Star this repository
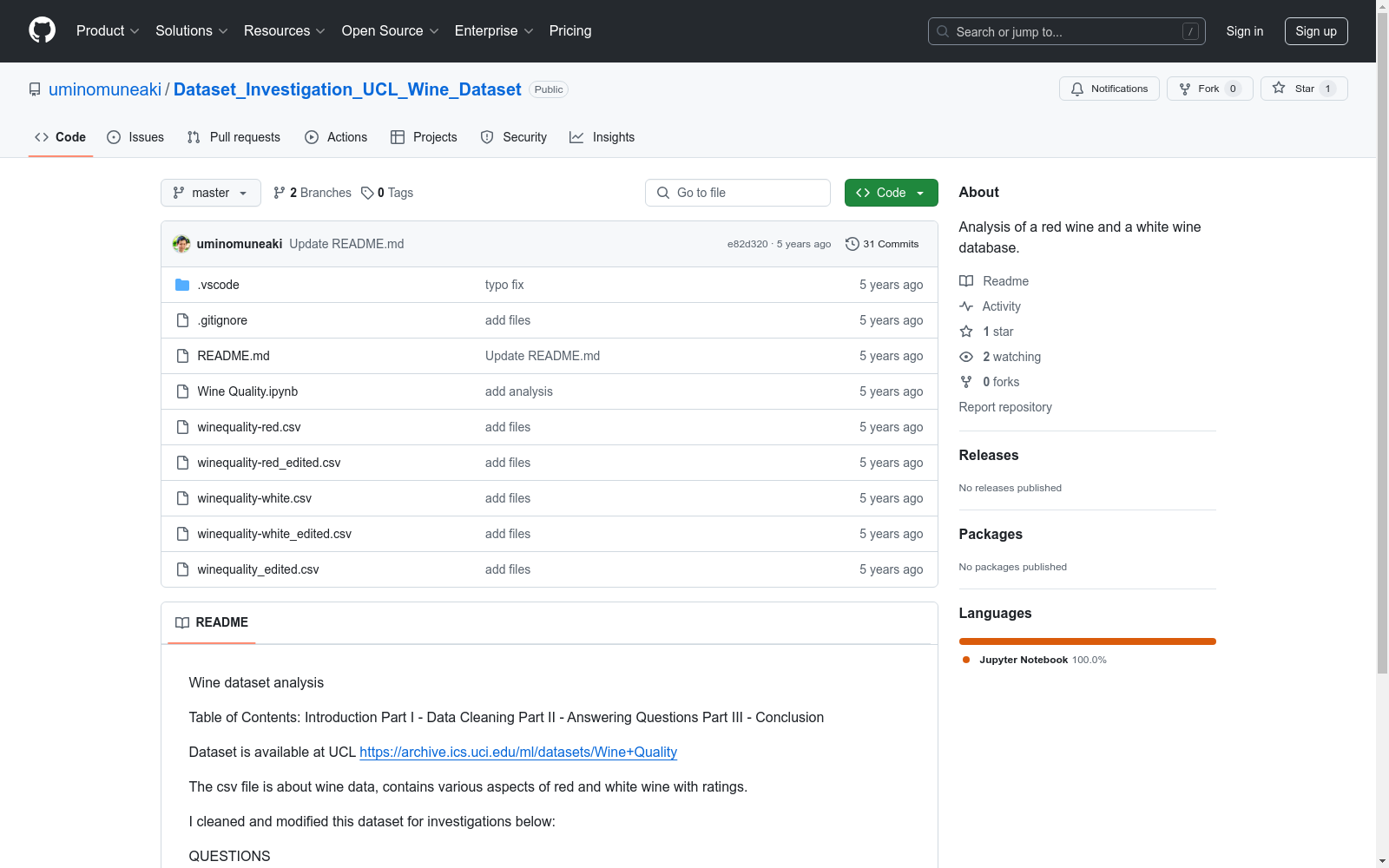 click(1304, 89)
